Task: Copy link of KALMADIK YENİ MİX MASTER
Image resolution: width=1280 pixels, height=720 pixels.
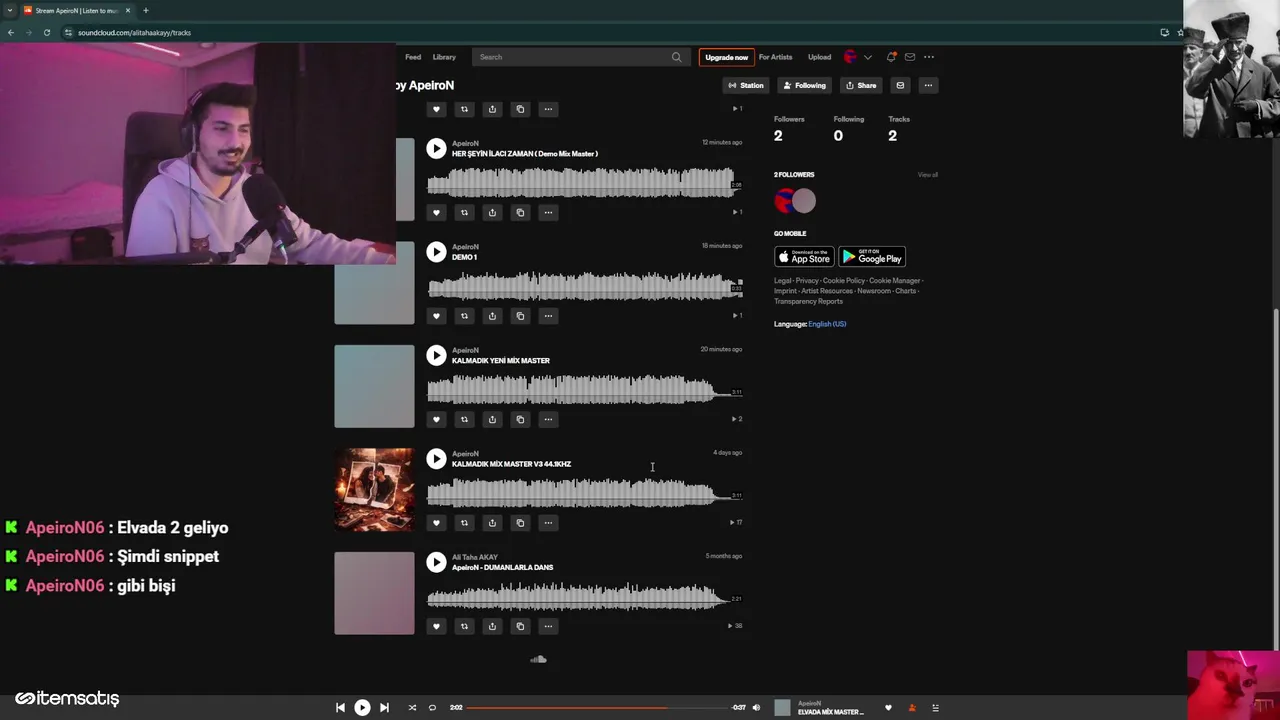Action: coord(520,419)
